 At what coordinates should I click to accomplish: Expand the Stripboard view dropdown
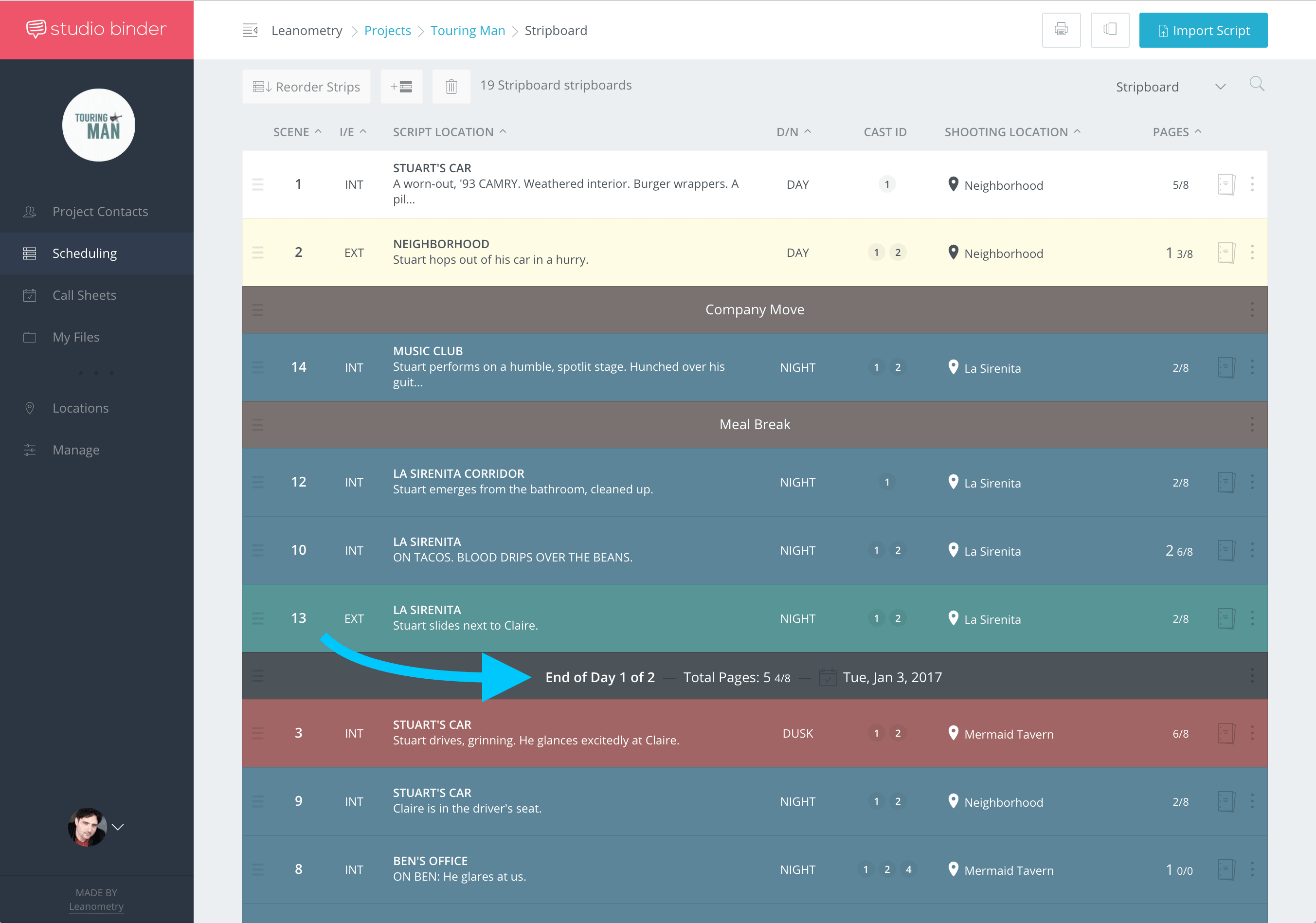coord(1222,87)
